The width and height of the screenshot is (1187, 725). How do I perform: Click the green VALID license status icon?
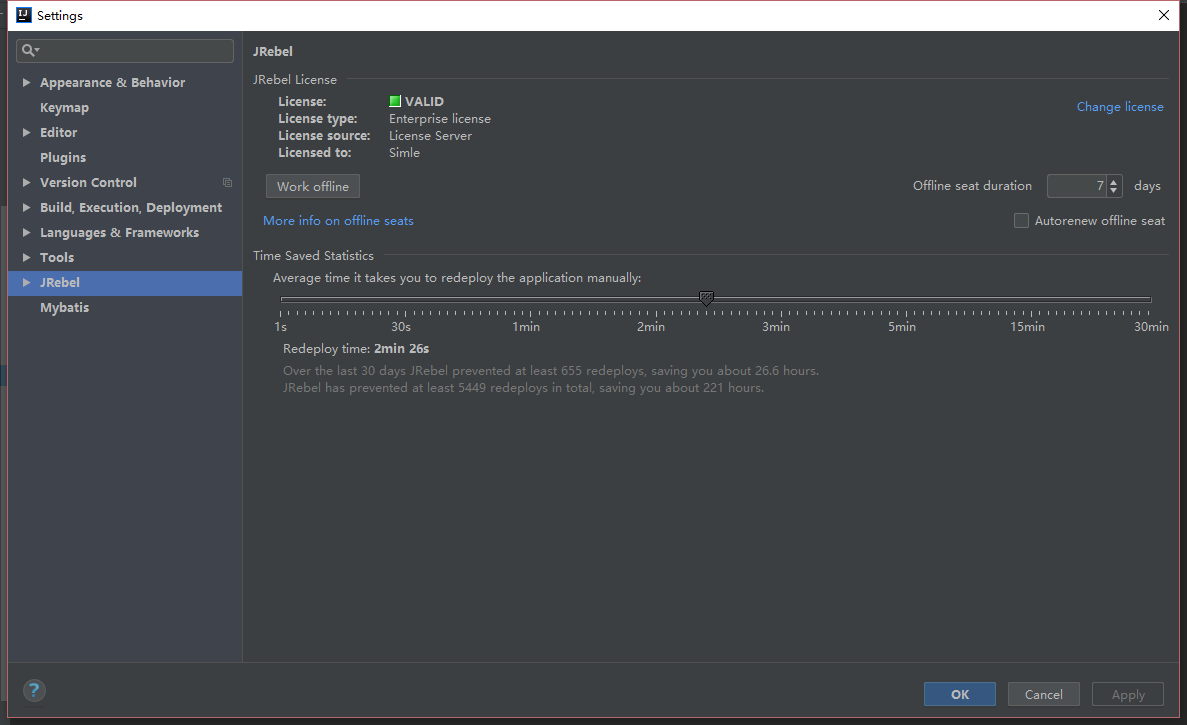[x=395, y=101]
